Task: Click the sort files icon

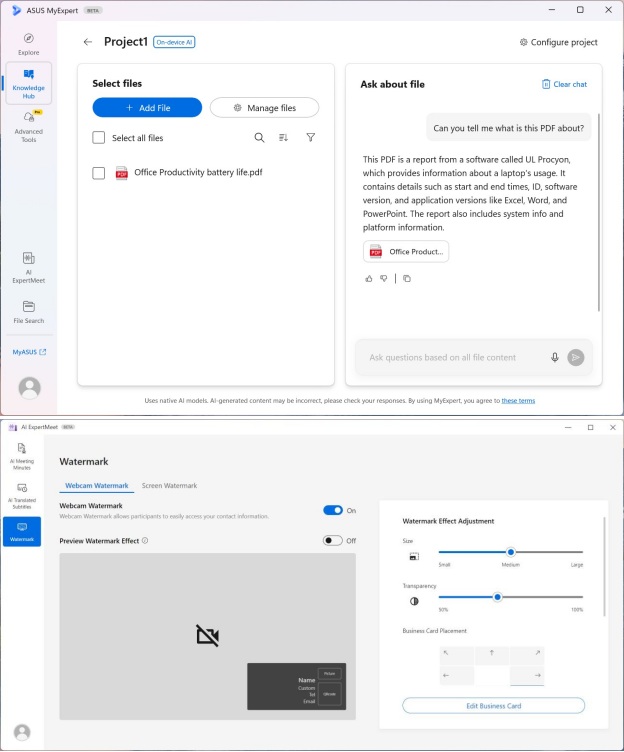Action: [283, 138]
